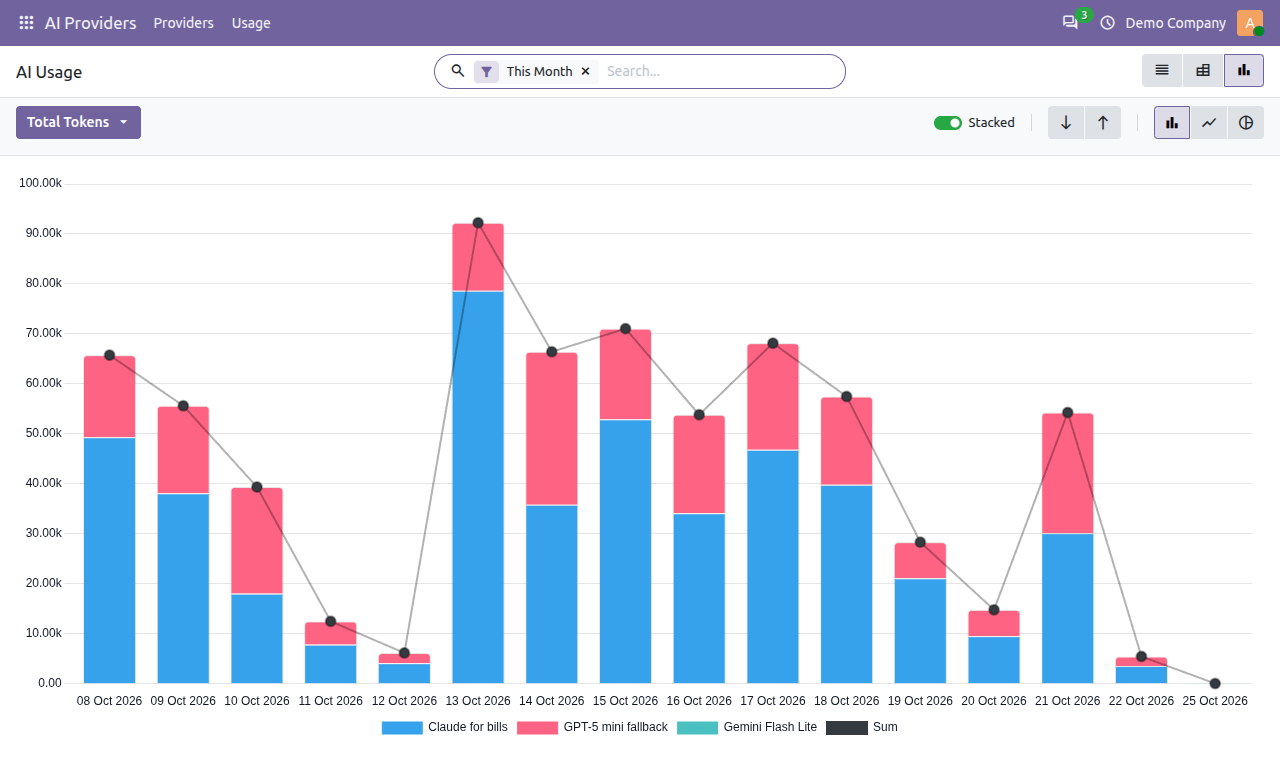Image resolution: width=1280 pixels, height=760 pixels.
Task: Click the search magnifier icon
Action: click(458, 71)
